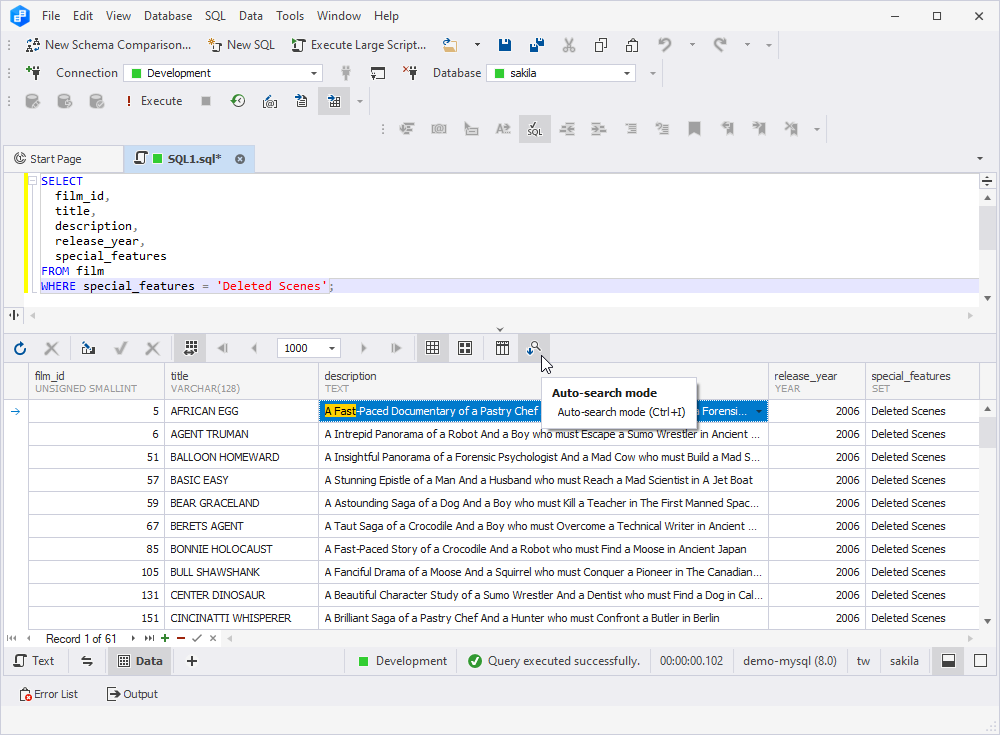Viewport: 1000px width, 735px height.
Task: Click the Undo arrow icon
Action: pos(665,45)
